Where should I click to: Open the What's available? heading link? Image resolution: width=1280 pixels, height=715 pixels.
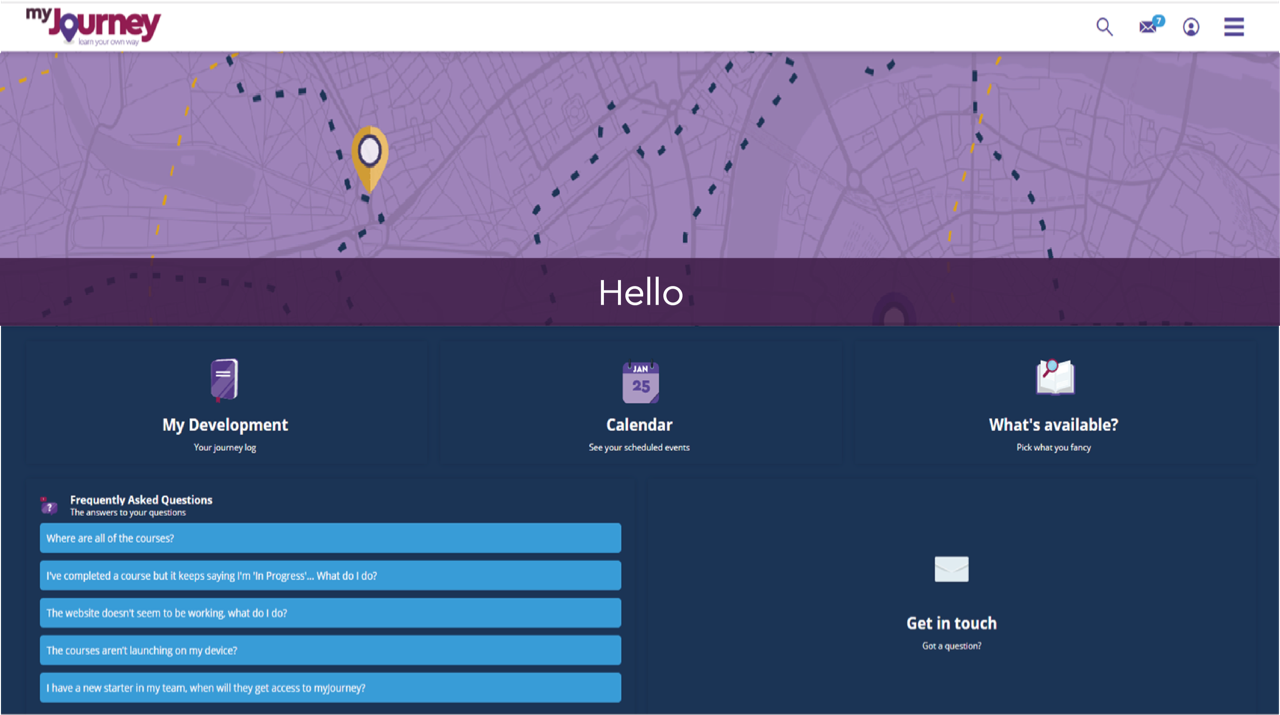click(x=1053, y=425)
